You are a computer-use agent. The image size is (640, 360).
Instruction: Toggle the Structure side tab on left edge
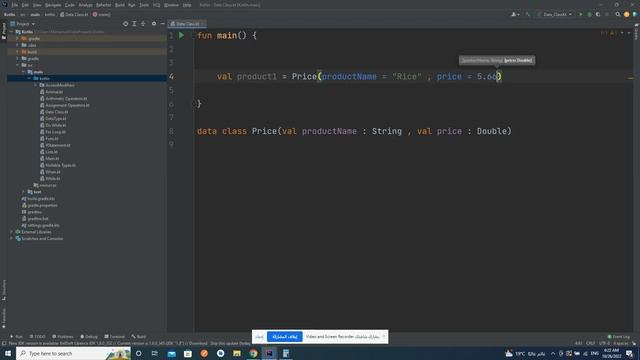[x=4, y=290]
